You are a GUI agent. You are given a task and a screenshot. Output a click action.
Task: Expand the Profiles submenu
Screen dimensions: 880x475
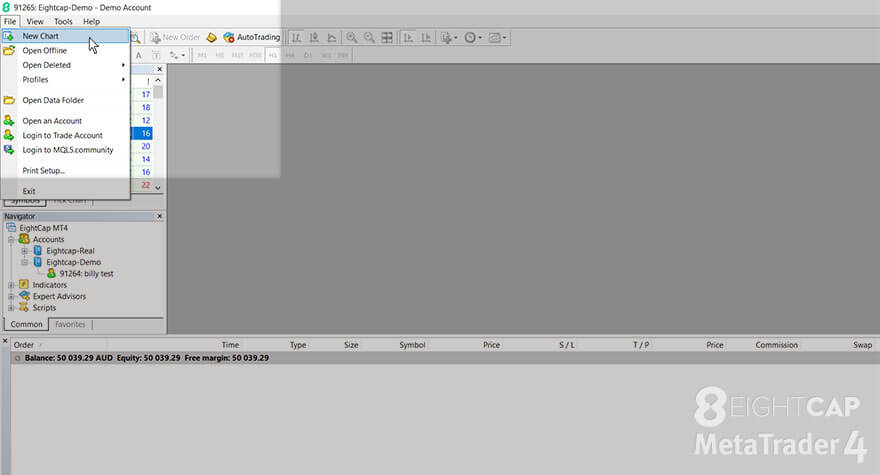coord(66,80)
